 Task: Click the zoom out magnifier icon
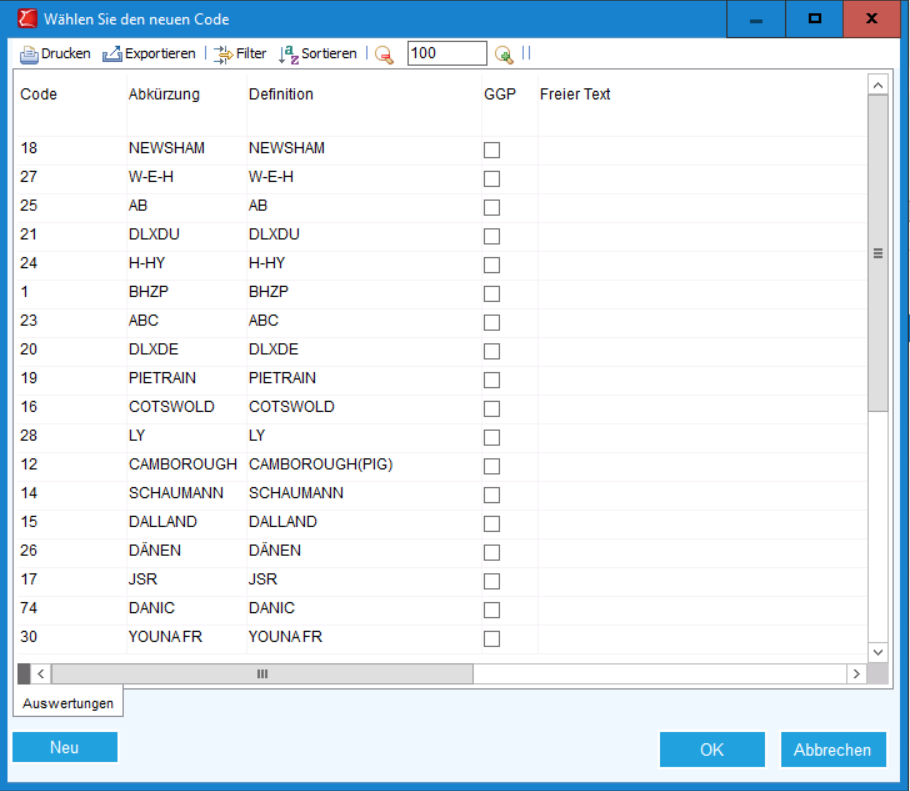pyautogui.click(x=384, y=55)
